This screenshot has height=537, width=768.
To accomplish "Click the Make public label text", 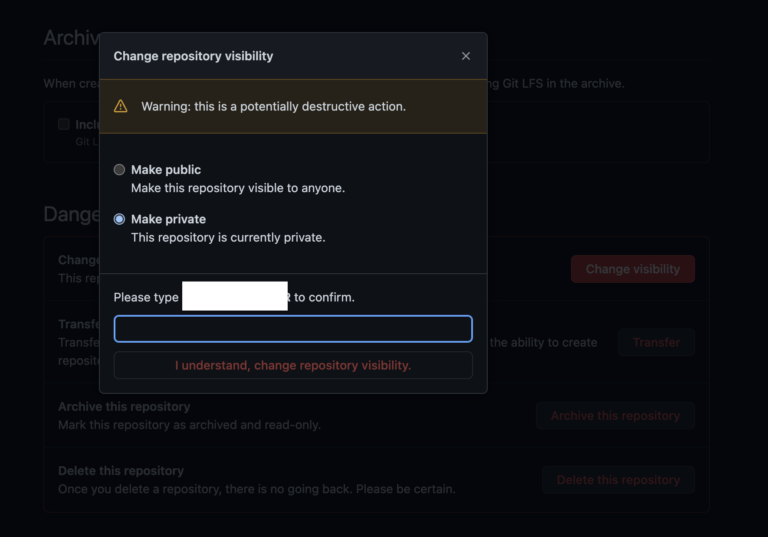I will pyautogui.click(x=166, y=170).
